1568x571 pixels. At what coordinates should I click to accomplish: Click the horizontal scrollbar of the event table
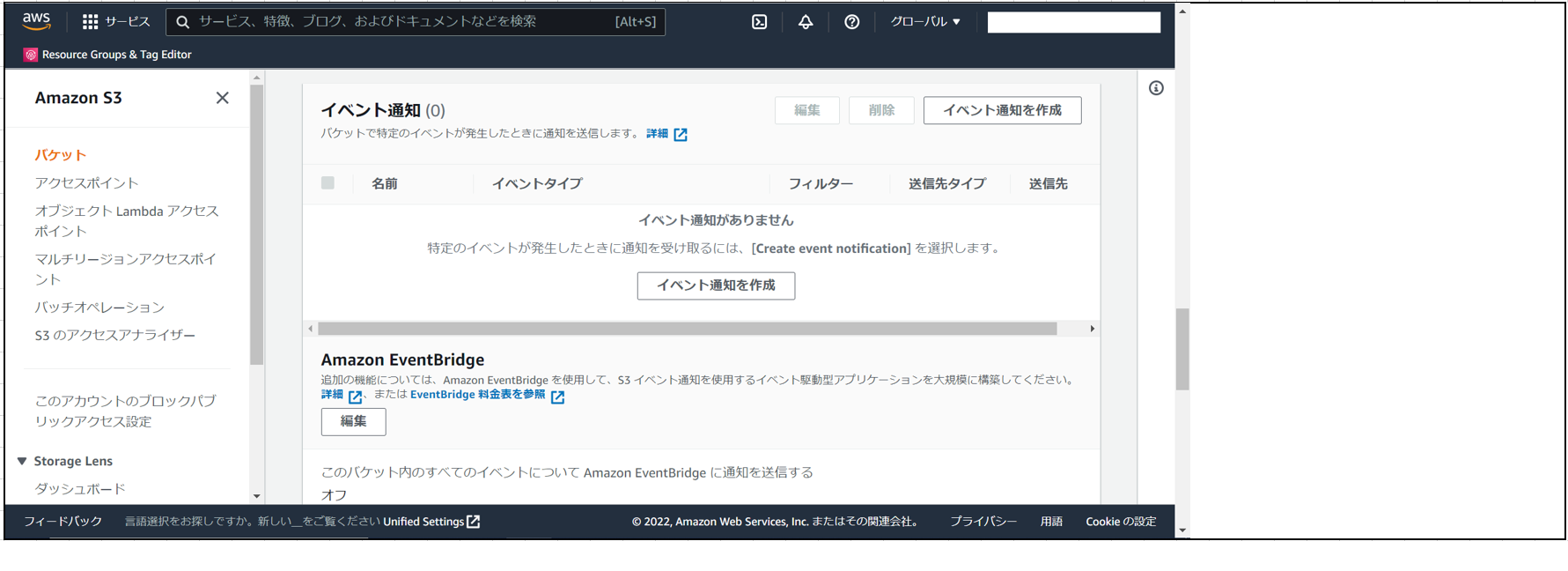[x=687, y=329]
